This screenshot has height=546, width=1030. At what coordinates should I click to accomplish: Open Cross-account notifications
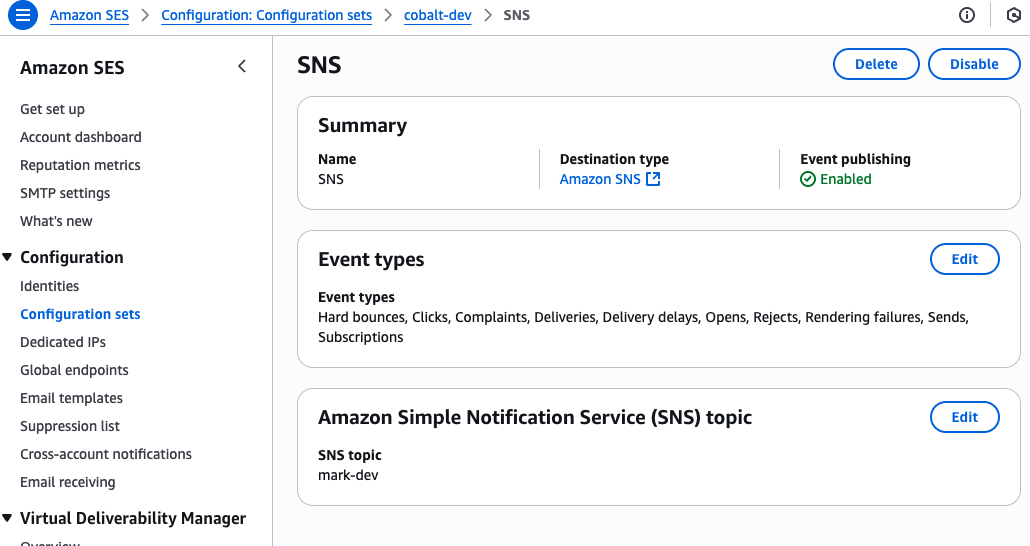106,454
